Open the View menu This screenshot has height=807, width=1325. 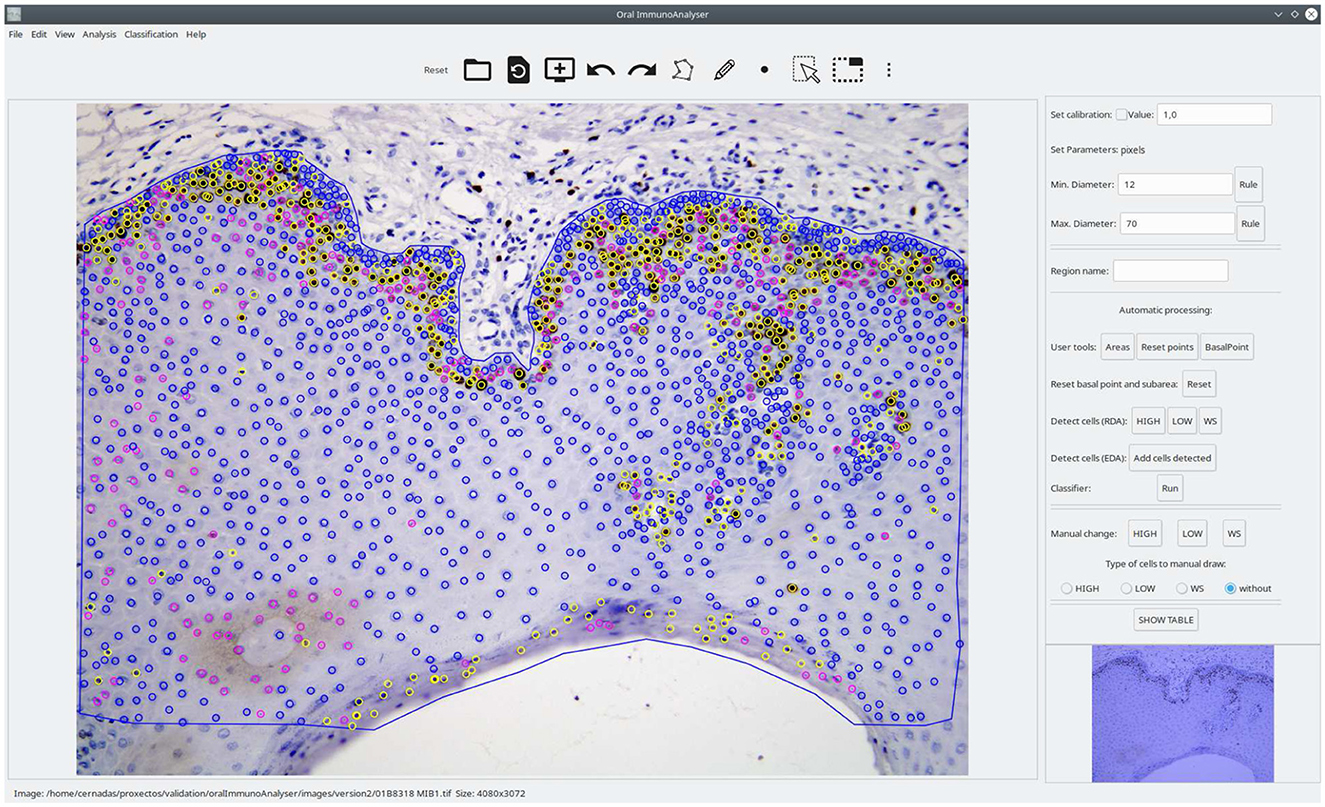click(x=65, y=34)
